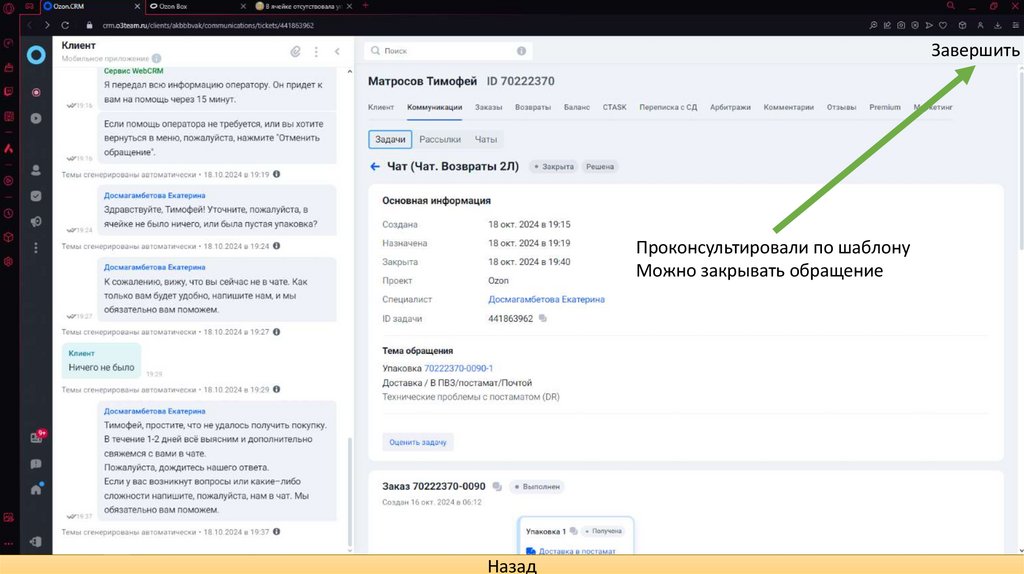Collapse the client chat panel with the chevron
This screenshot has height=574, width=1024.
[337, 52]
